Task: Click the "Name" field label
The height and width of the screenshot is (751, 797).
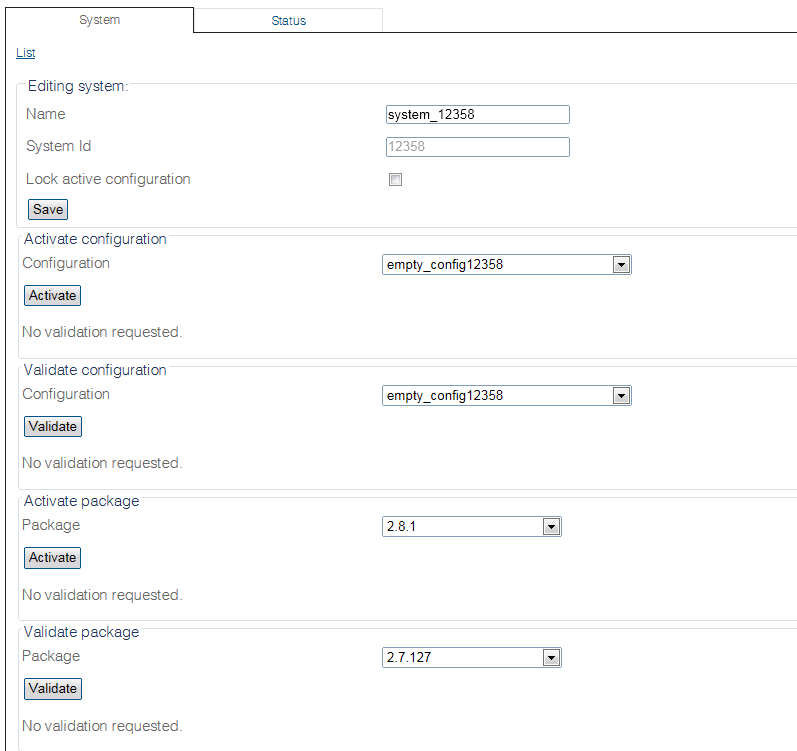Action: [46, 114]
